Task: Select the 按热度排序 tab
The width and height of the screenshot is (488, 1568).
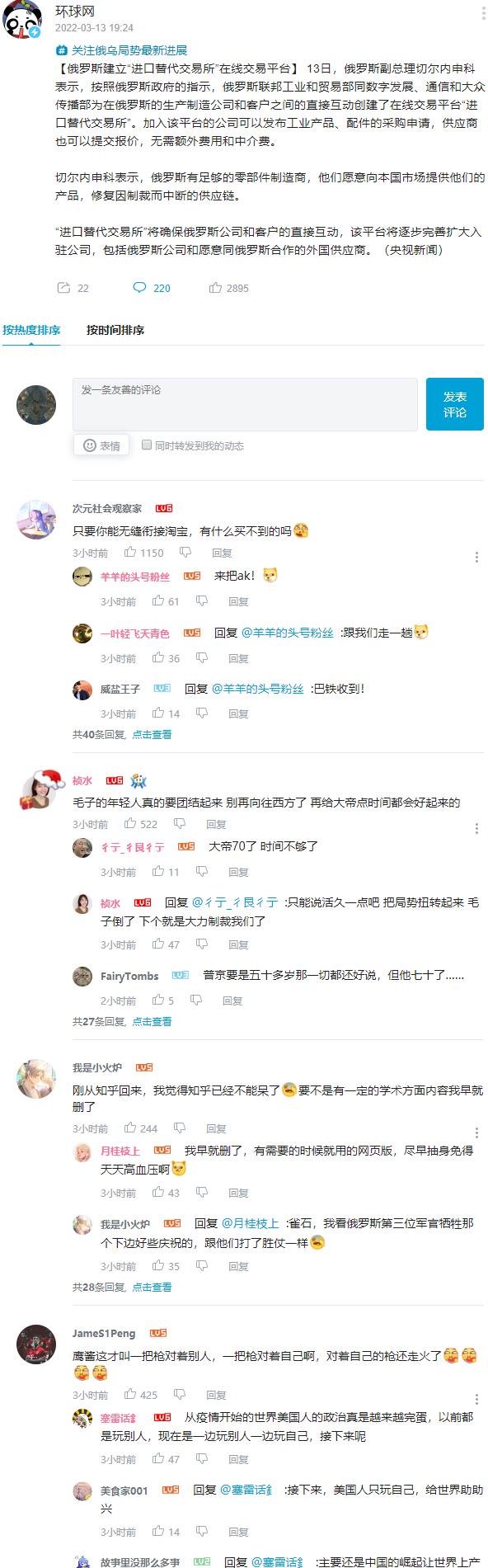Action: pos(31,330)
